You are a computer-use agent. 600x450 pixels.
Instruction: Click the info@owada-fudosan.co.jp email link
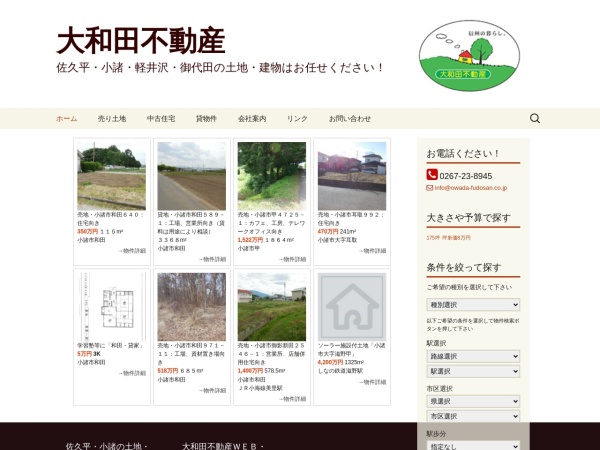coord(471,188)
